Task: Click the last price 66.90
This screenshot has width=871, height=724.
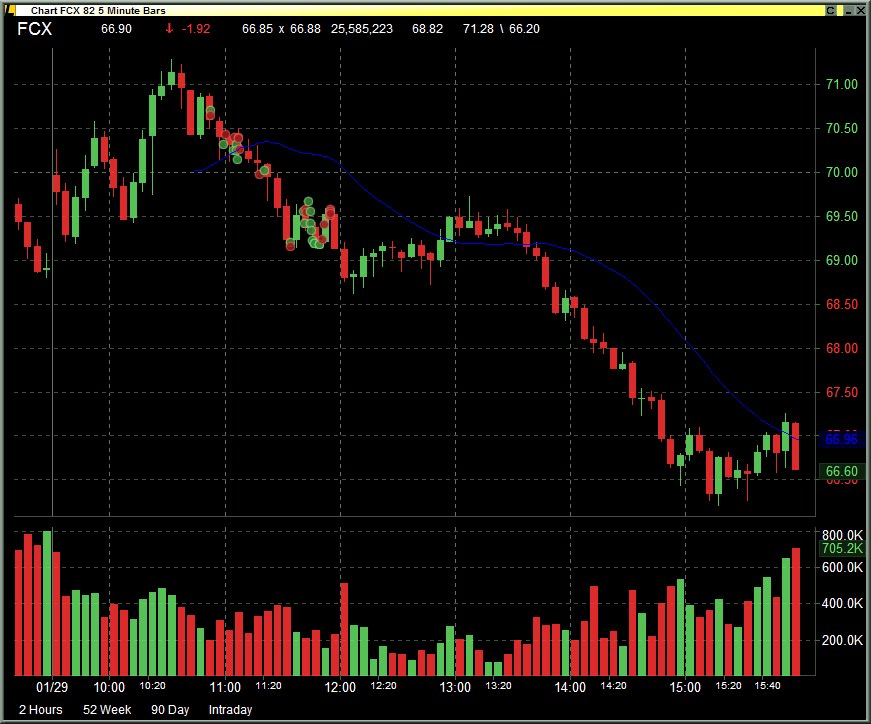Action: (x=116, y=29)
